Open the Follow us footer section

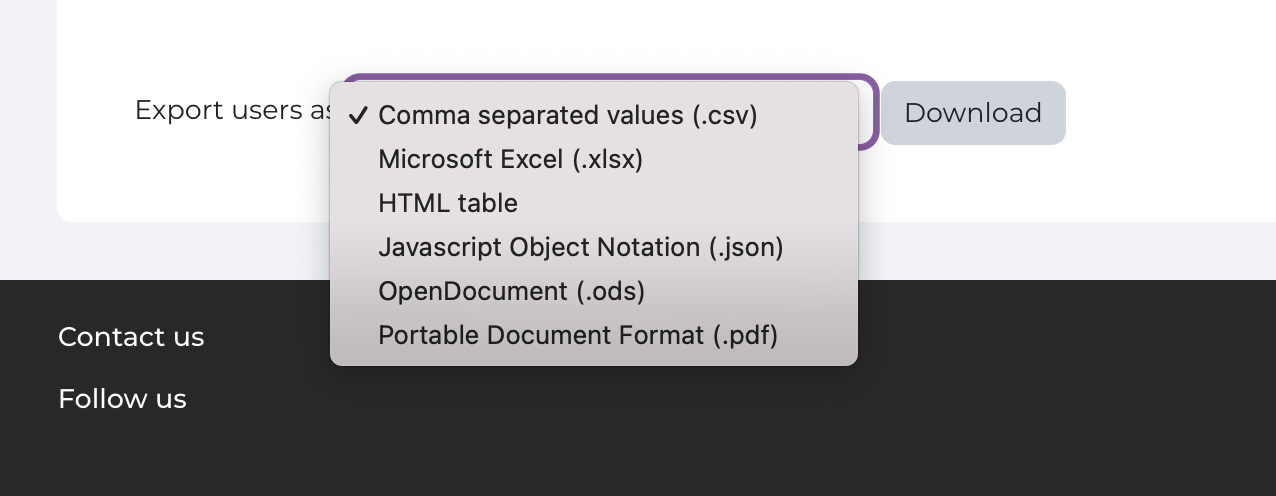[122, 399]
